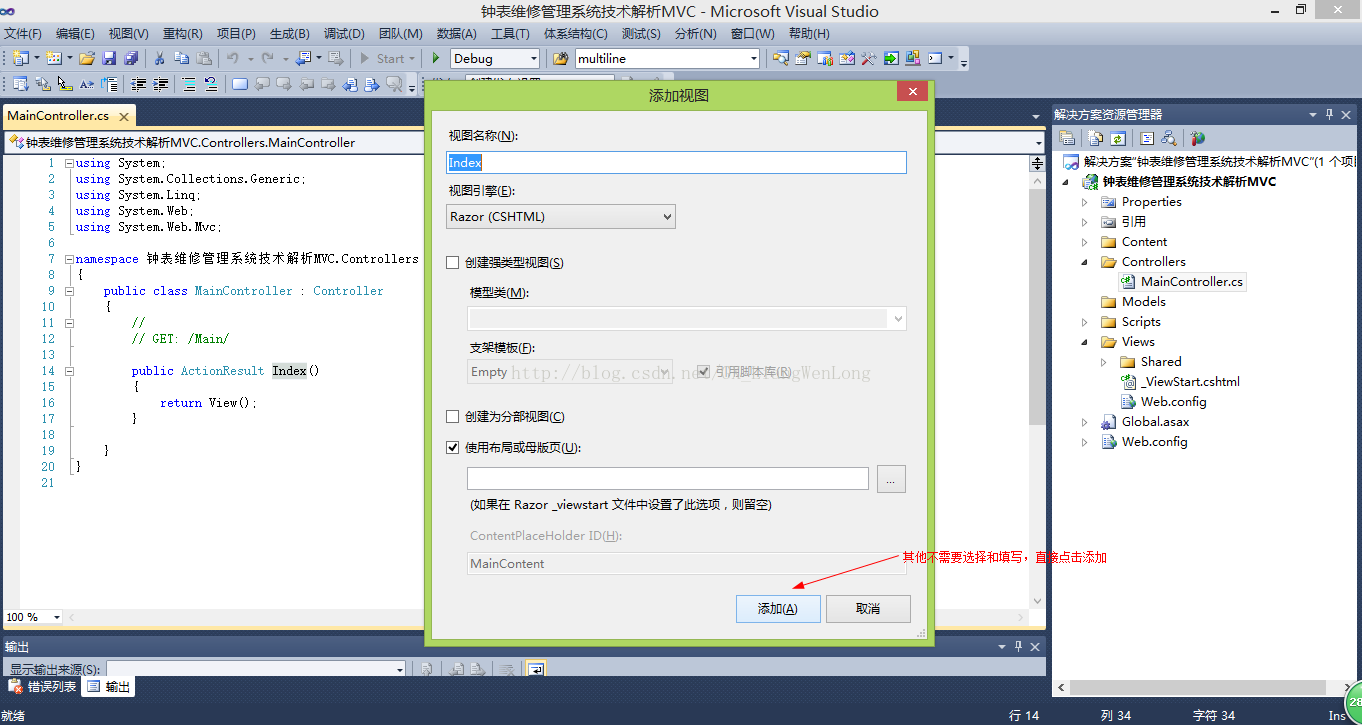Open the 项目(P) menu

(x=236, y=33)
